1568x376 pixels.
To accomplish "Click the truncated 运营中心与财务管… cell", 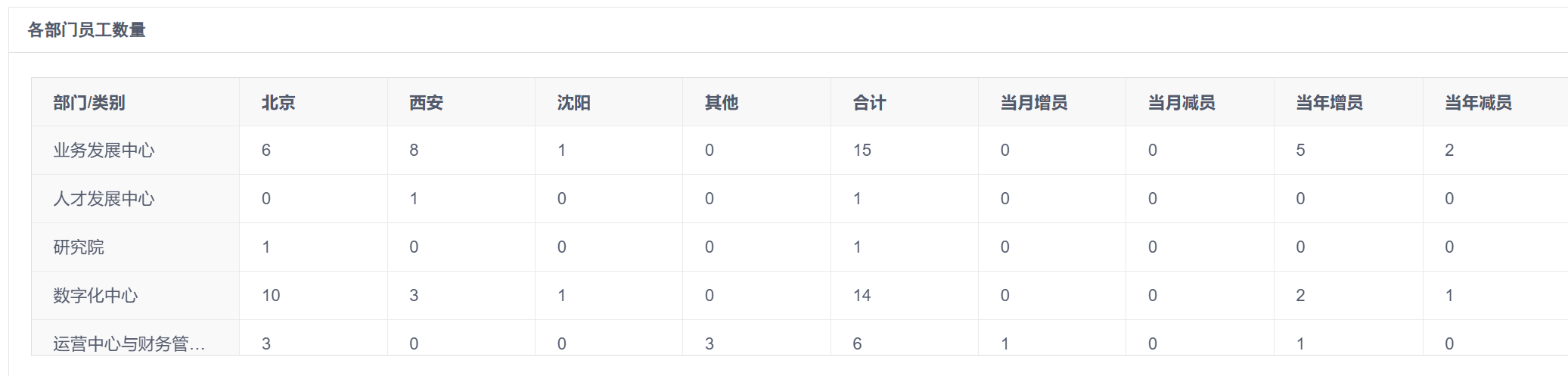I will (129, 344).
